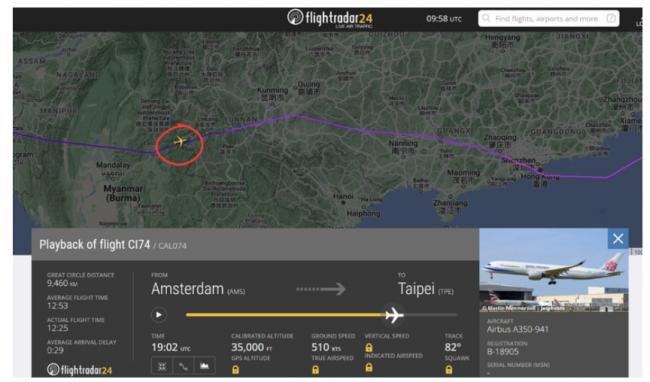
Task: Click the Squawk lock icon
Action: [x=449, y=370]
